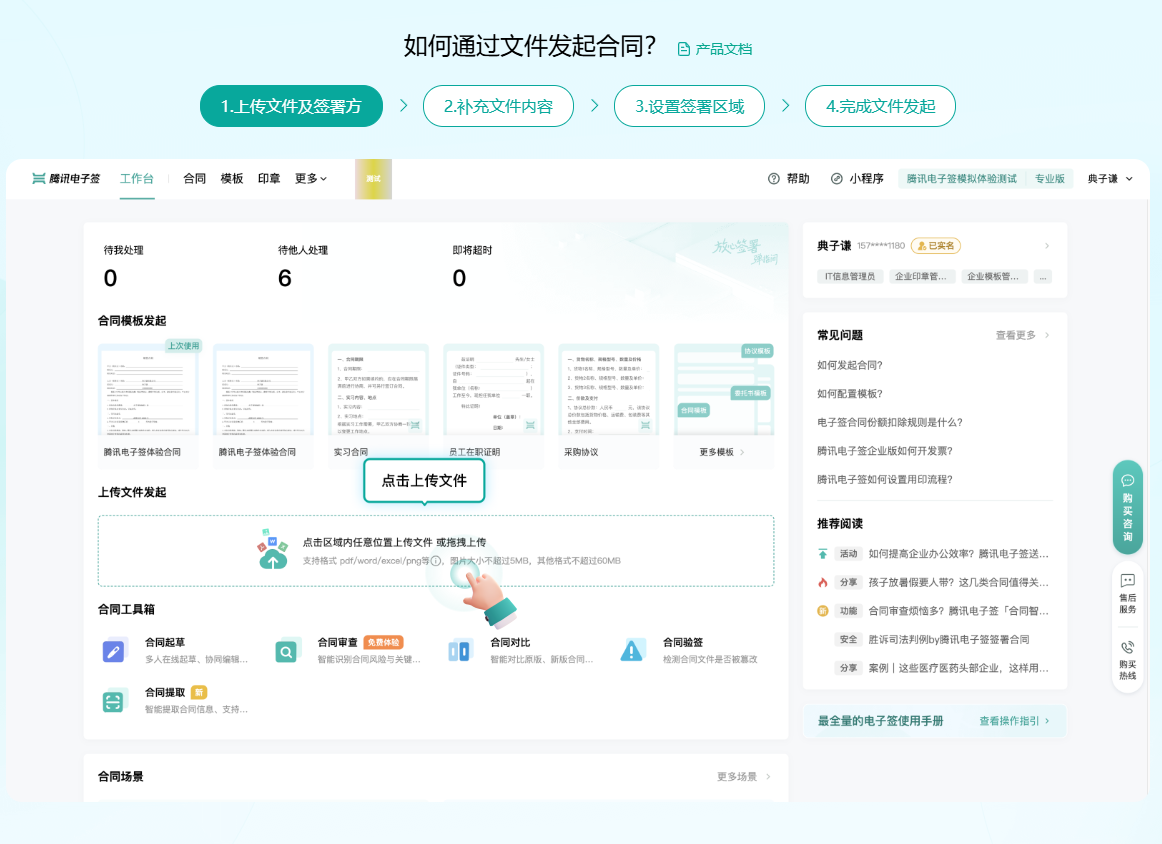Image resolution: width=1162 pixels, height=844 pixels.
Task: Open the 典子谦 account dropdown
Action: coord(1110,179)
